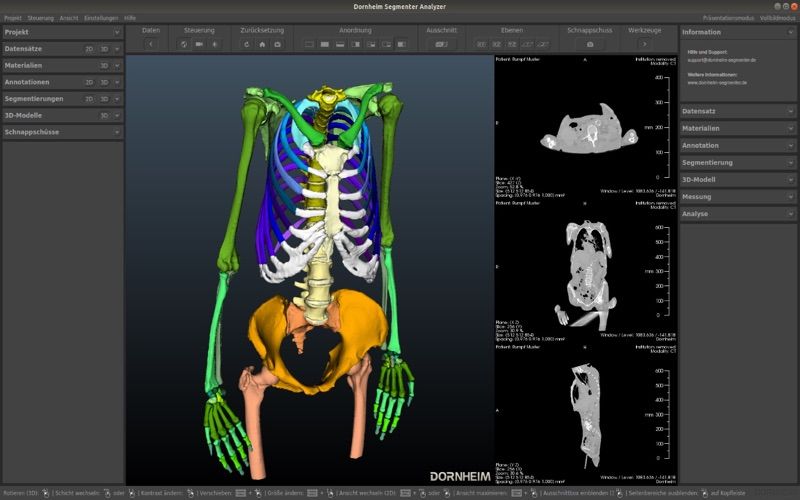Click the third Steuerung icon beside camera
The width and height of the screenshot is (800, 500).
(215, 44)
